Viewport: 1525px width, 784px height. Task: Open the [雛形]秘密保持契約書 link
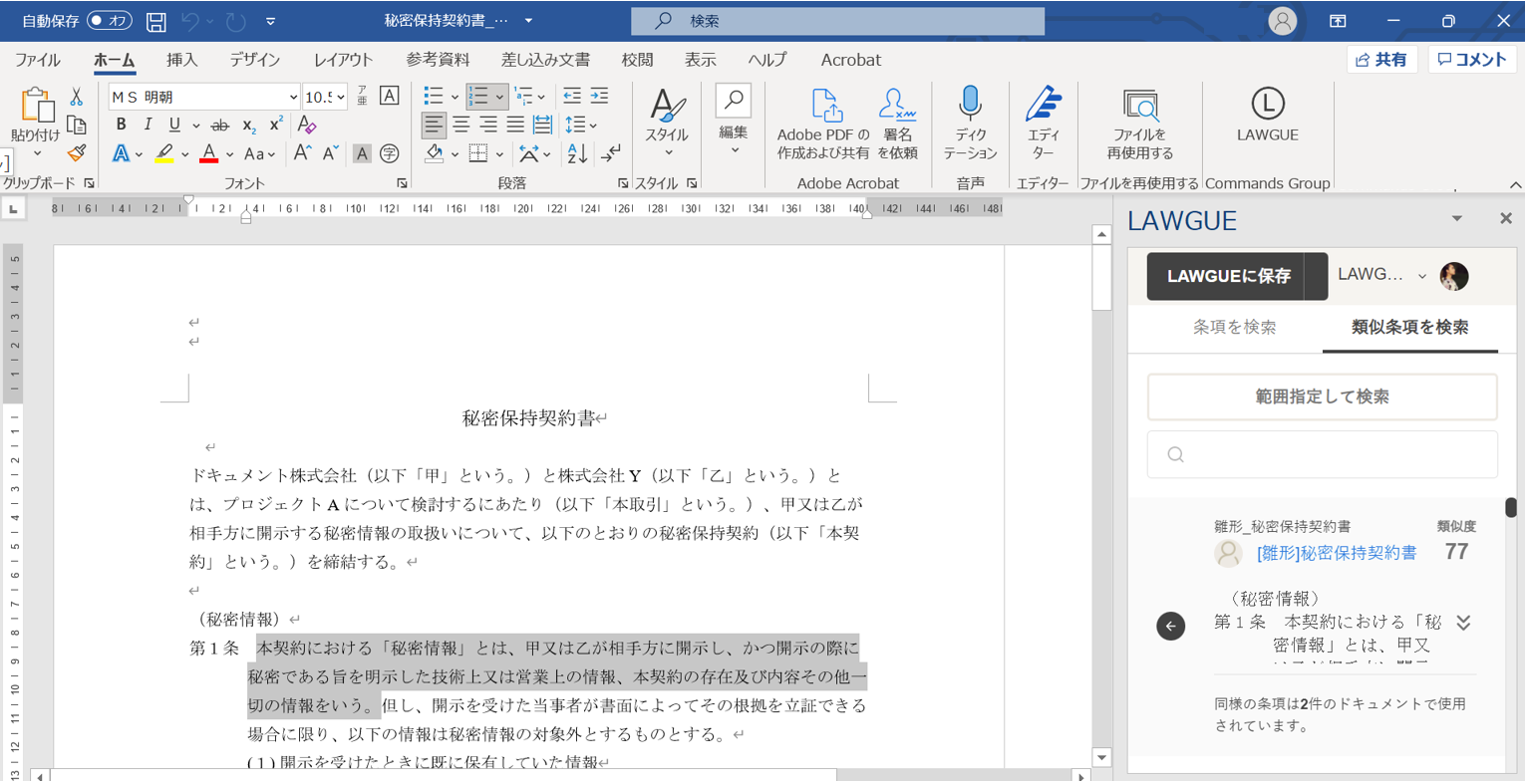1336,553
